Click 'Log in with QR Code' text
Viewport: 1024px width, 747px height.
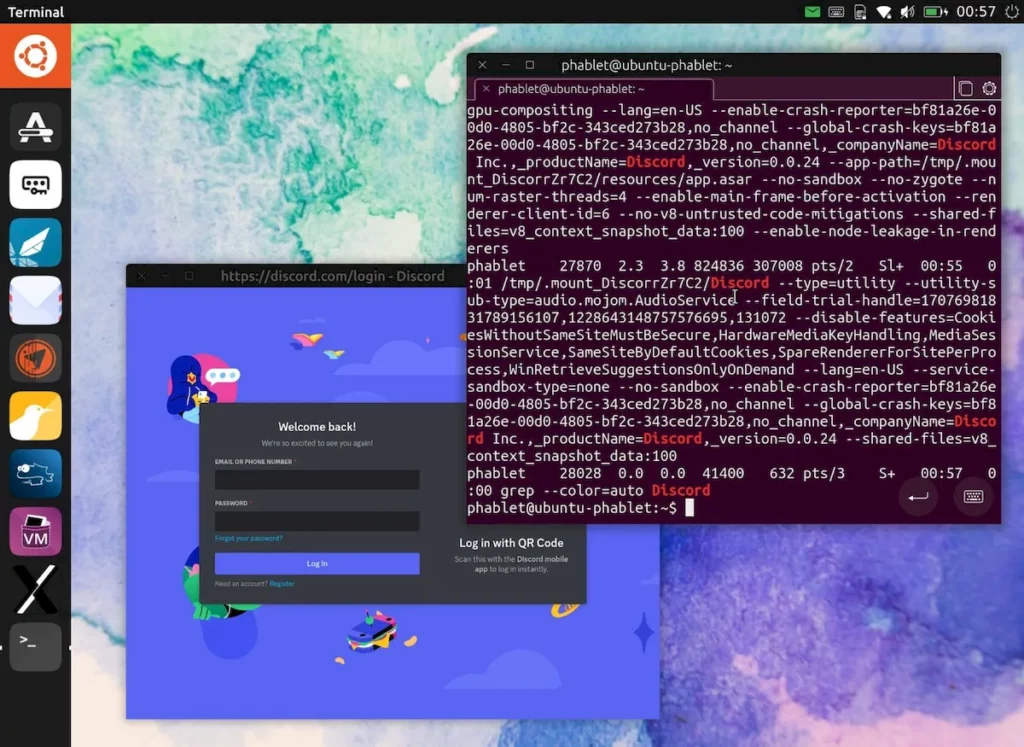pyautogui.click(x=511, y=543)
